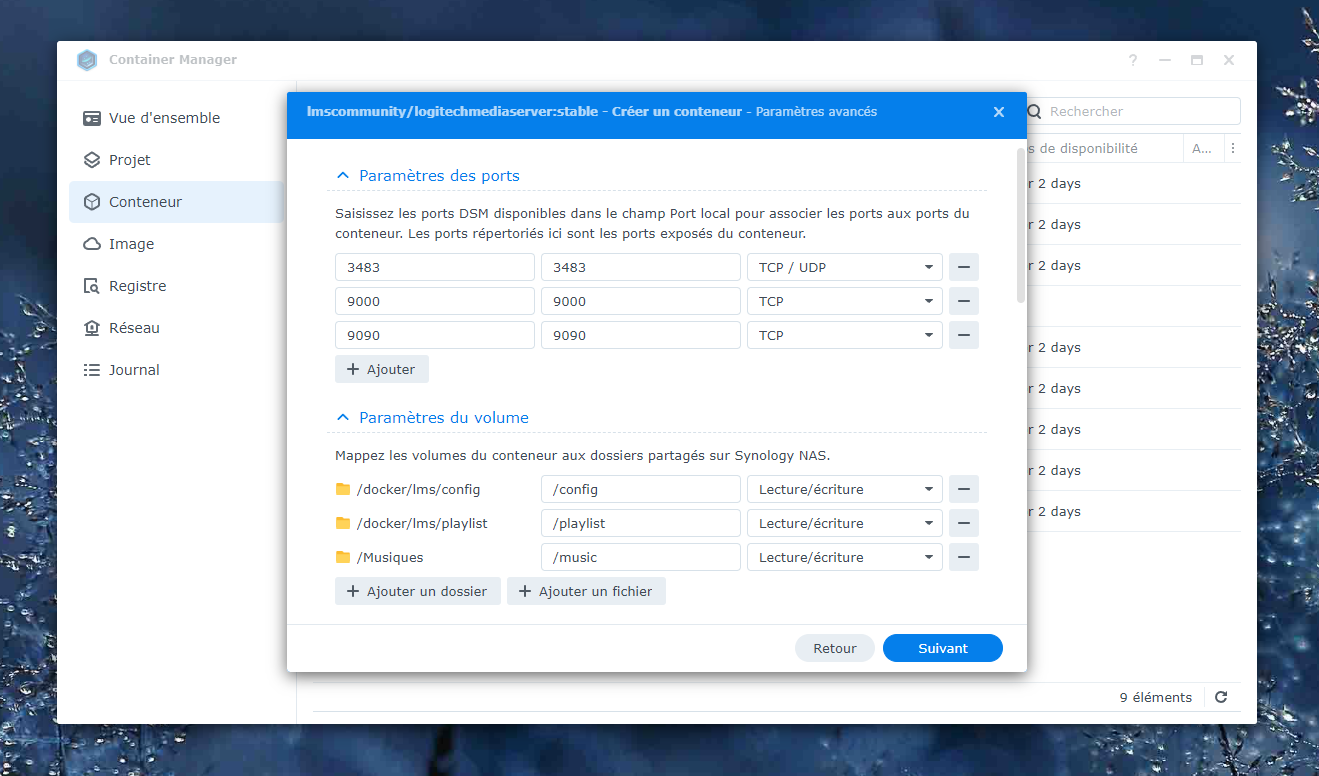
Task: Remove the 3483 port mapping row
Action: pyautogui.click(x=963, y=267)
